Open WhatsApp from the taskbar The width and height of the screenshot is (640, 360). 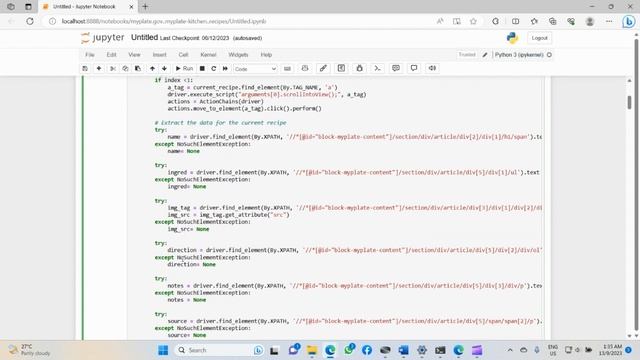click(349, 350)
